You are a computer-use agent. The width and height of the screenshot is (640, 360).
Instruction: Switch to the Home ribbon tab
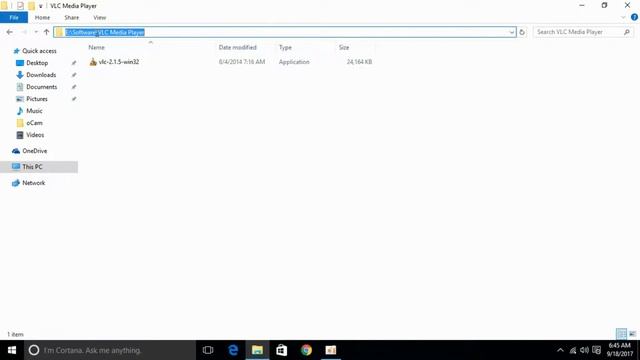[x=42, y=18]
